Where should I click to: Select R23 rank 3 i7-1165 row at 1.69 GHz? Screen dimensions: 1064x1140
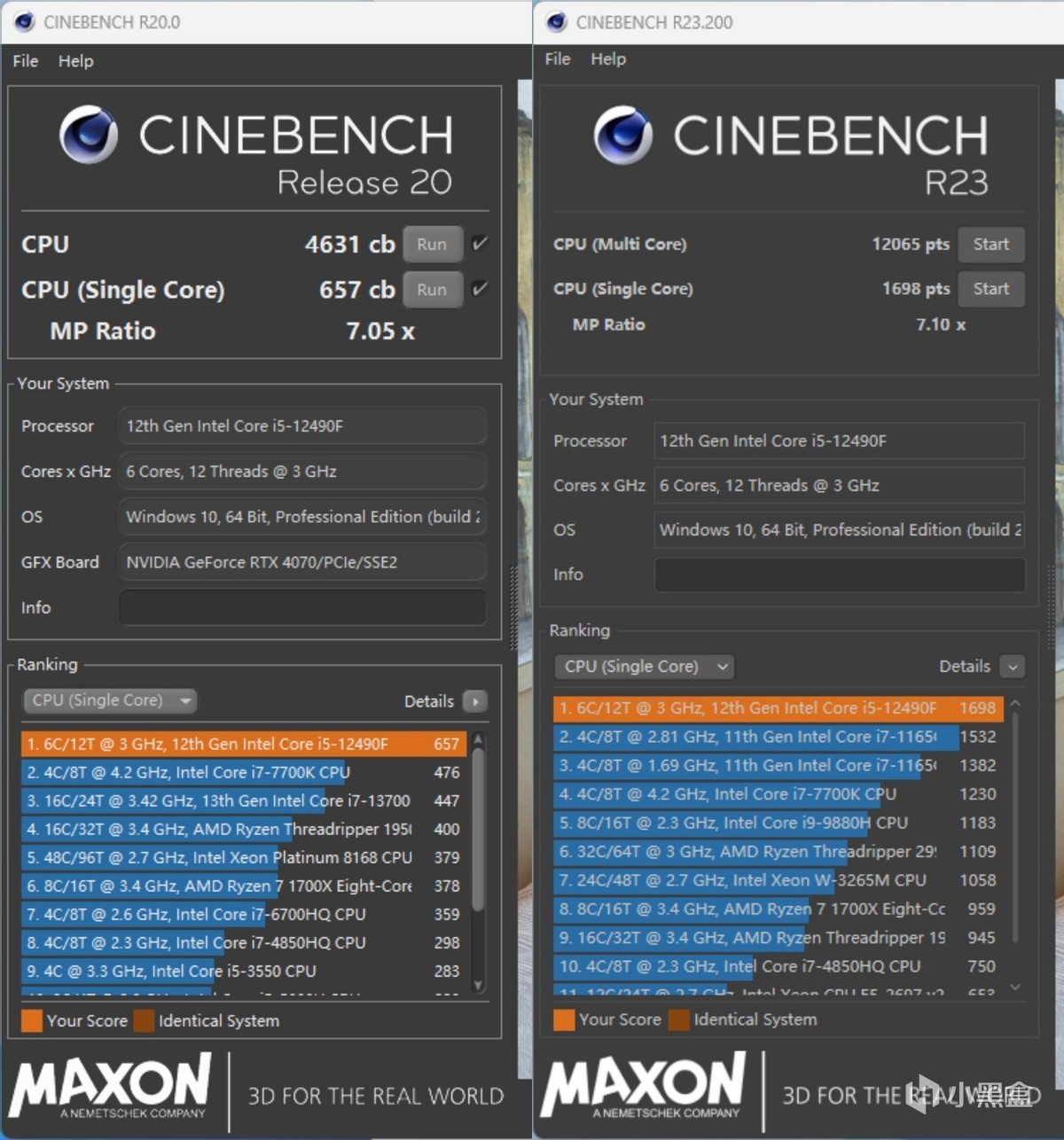click(778, 765)
